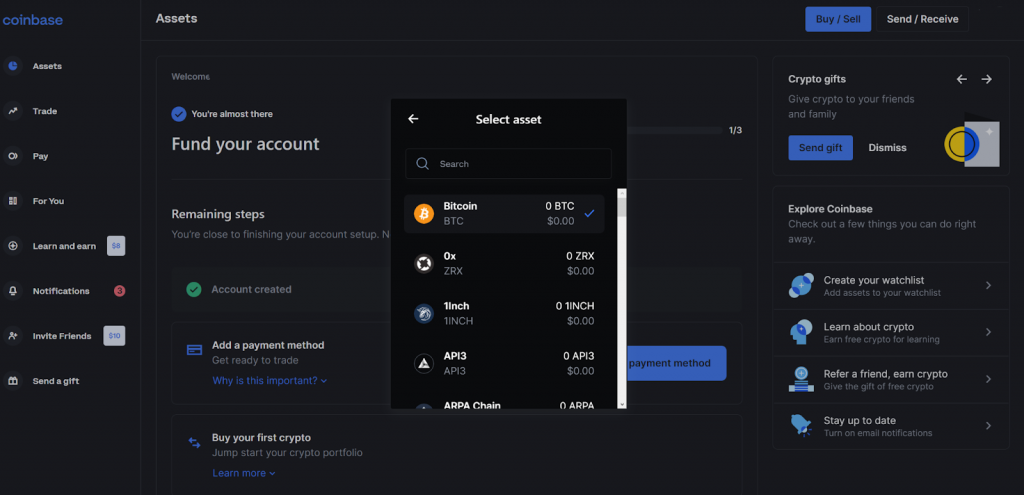Click the asset search field
The height and width of the screenshot is (495, 1024).
pos(508,163)
